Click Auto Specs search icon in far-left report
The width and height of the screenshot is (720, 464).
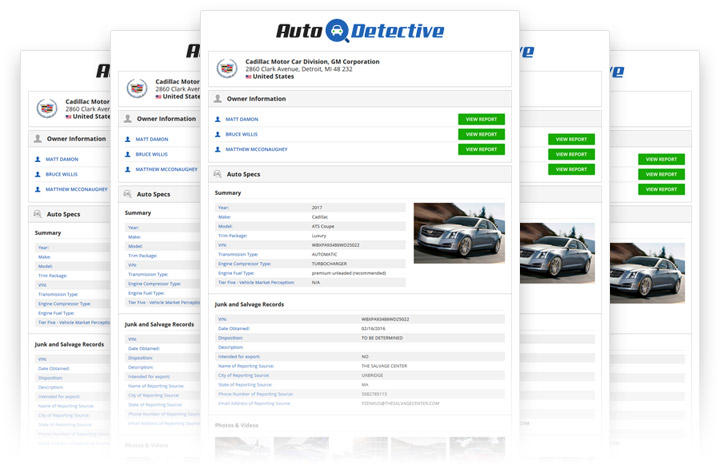[x=38, y=214]
